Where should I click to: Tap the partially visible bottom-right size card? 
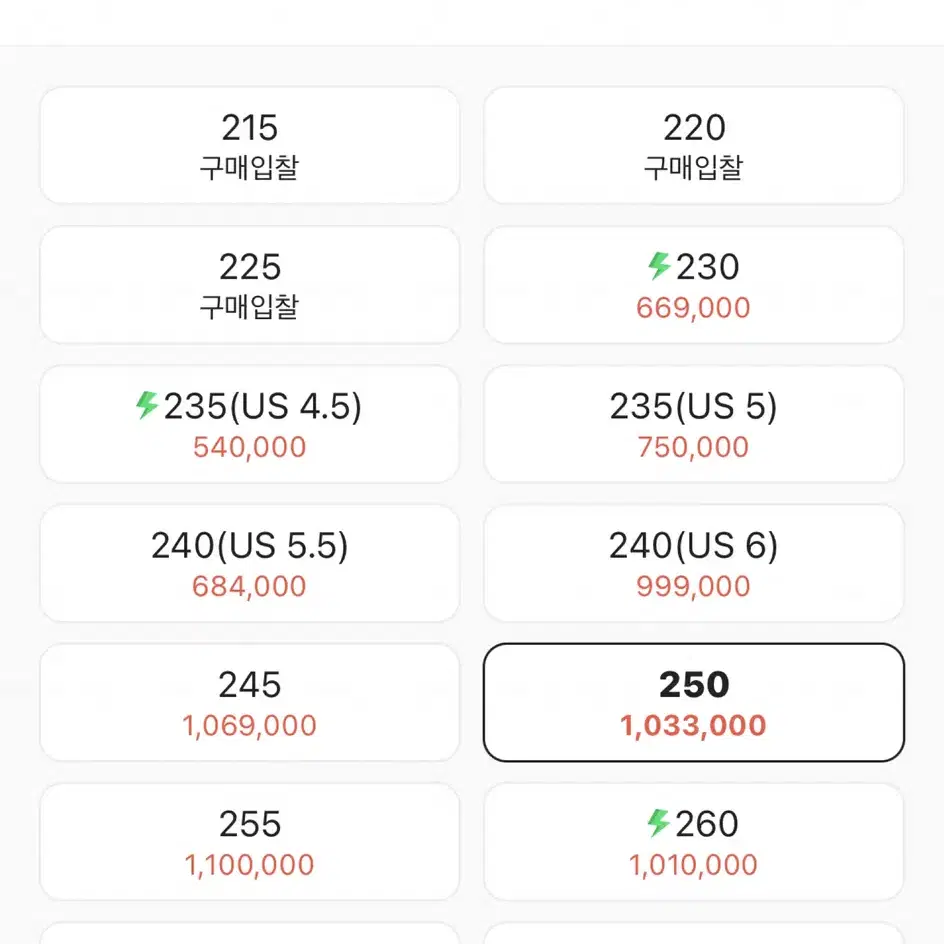point(694,933)
